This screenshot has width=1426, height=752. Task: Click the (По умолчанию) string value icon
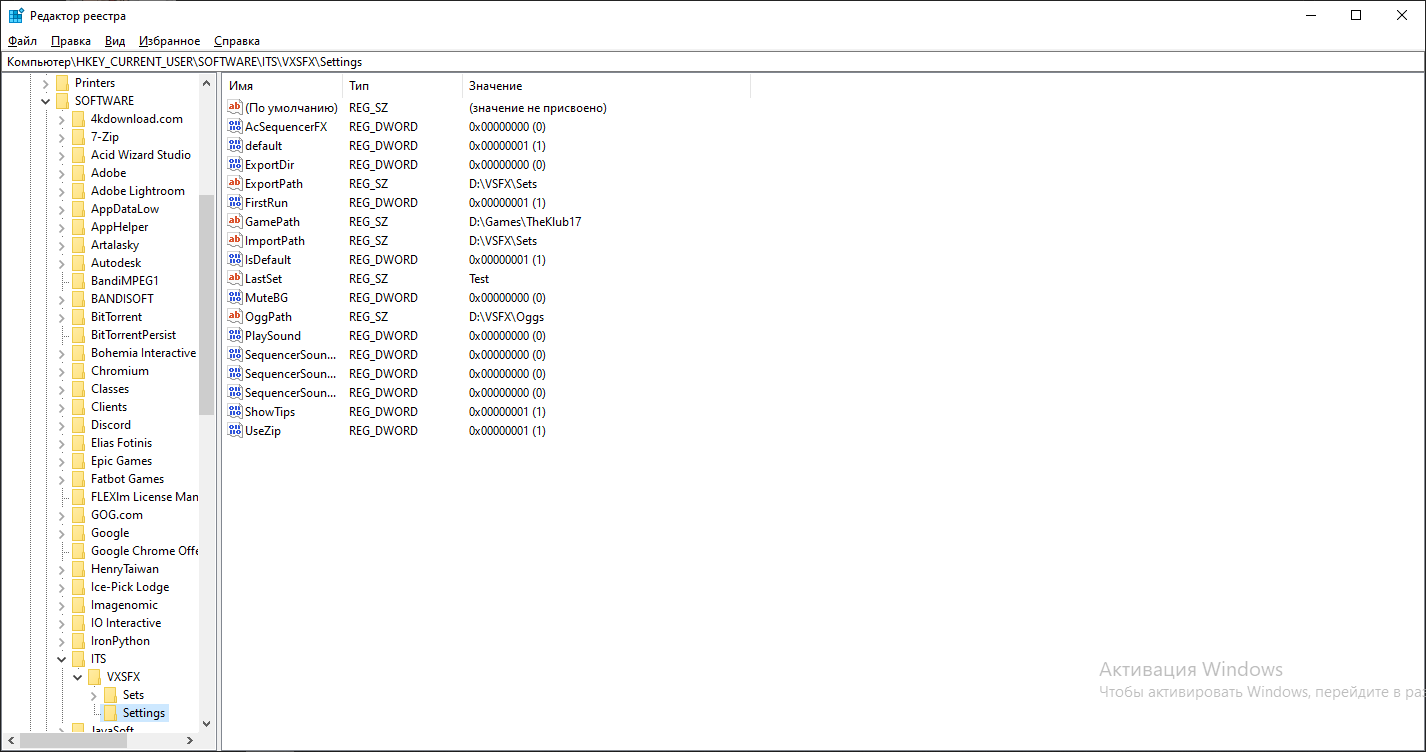pyautogui.click(x=235, y=108)
